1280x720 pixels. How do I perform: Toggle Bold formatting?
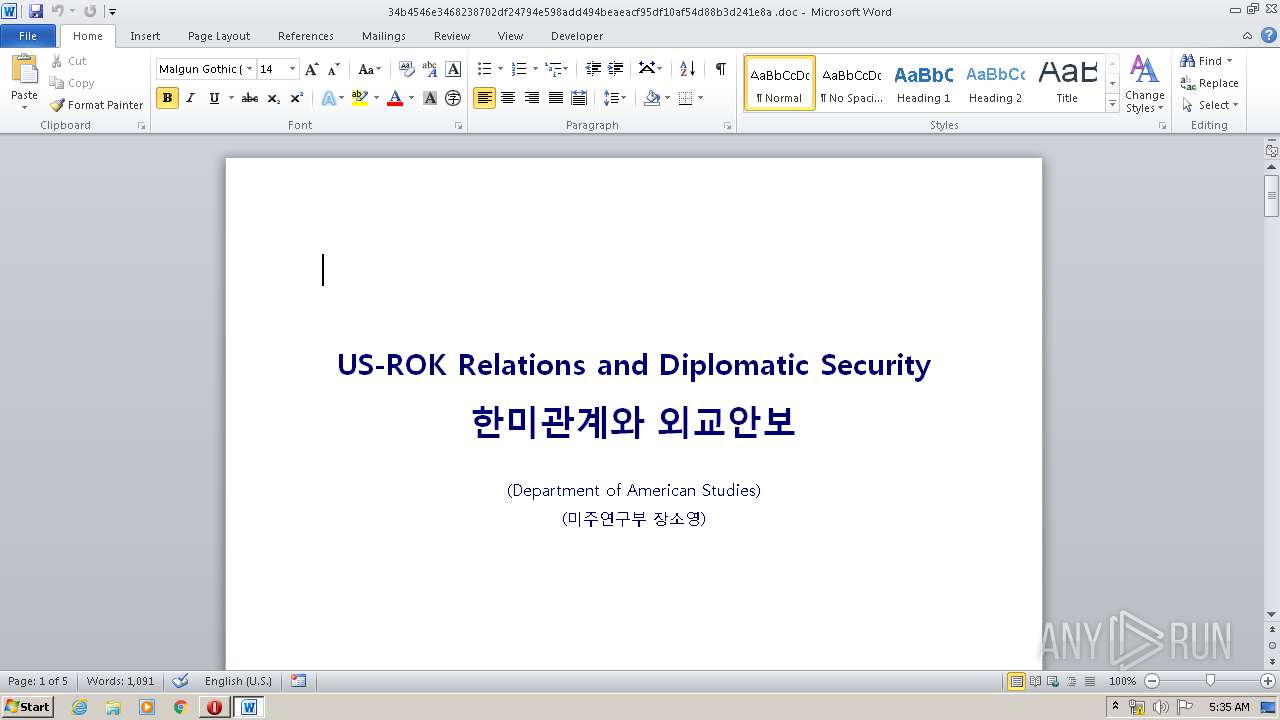tap(167, 98)
